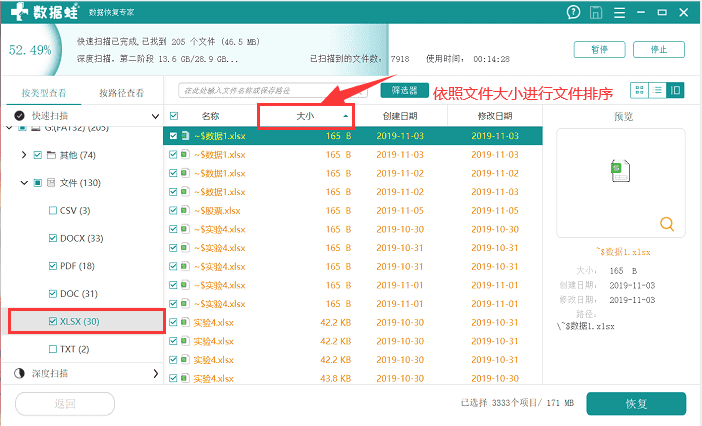
Task: Click the magnifier preview icon
Action: click(x=667, y=223)
